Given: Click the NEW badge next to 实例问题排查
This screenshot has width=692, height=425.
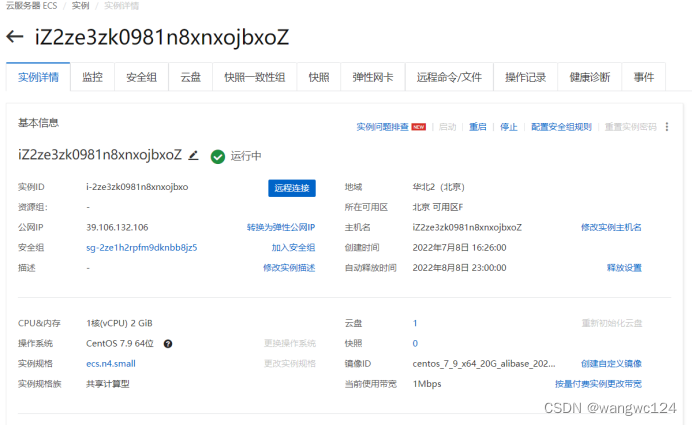Looking at the screenshot, I should coord(418,127).
